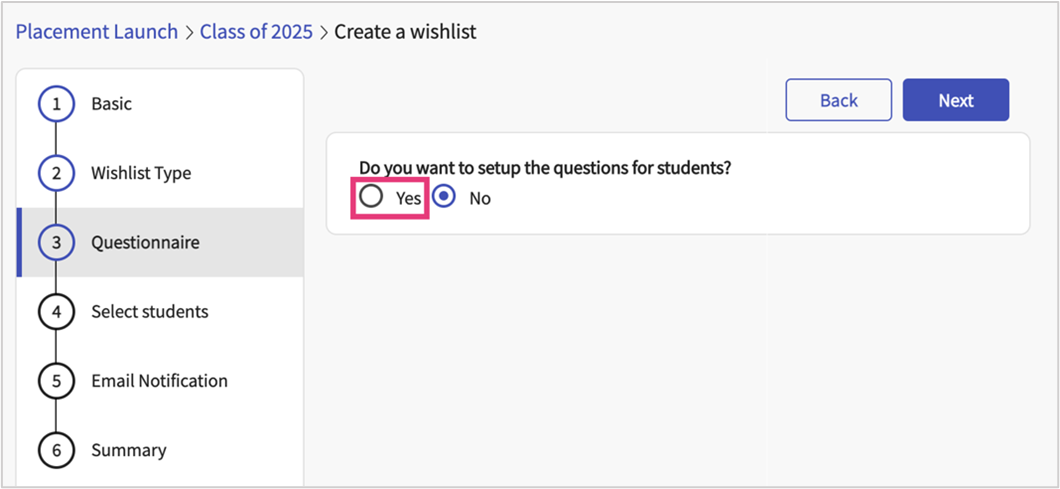This screenshot has width=1060, height=489.
Task: Open the Email Notification step
Action: [159, 381]
